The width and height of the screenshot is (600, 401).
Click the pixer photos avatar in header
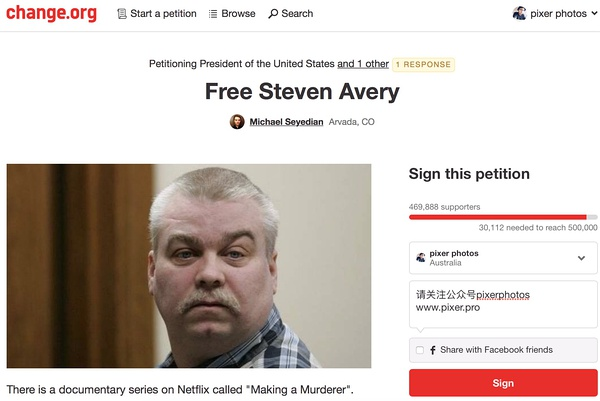click(519, 13)
